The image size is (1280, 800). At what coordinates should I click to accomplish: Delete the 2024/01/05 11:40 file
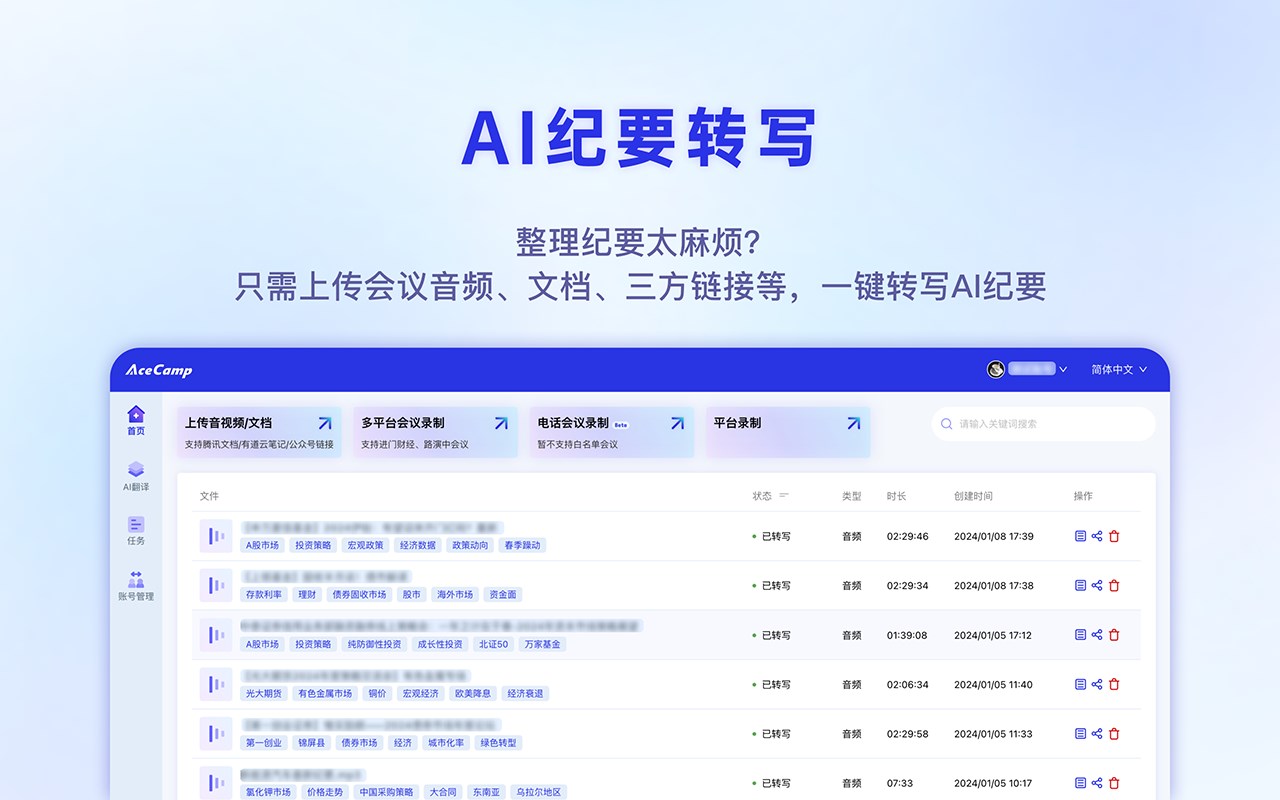coord(1114,684)
